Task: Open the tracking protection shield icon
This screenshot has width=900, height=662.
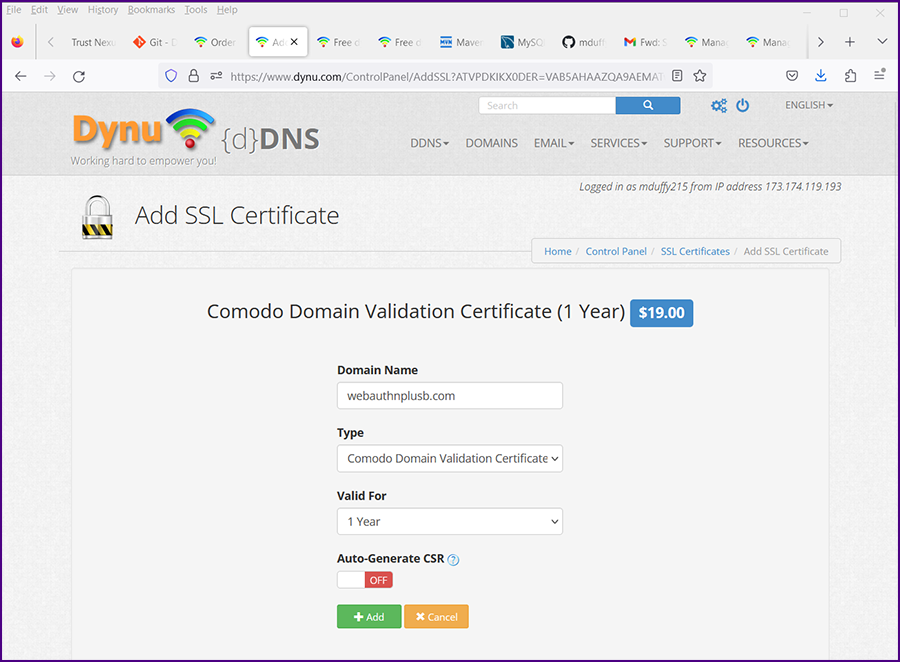Action: [171, 76]
